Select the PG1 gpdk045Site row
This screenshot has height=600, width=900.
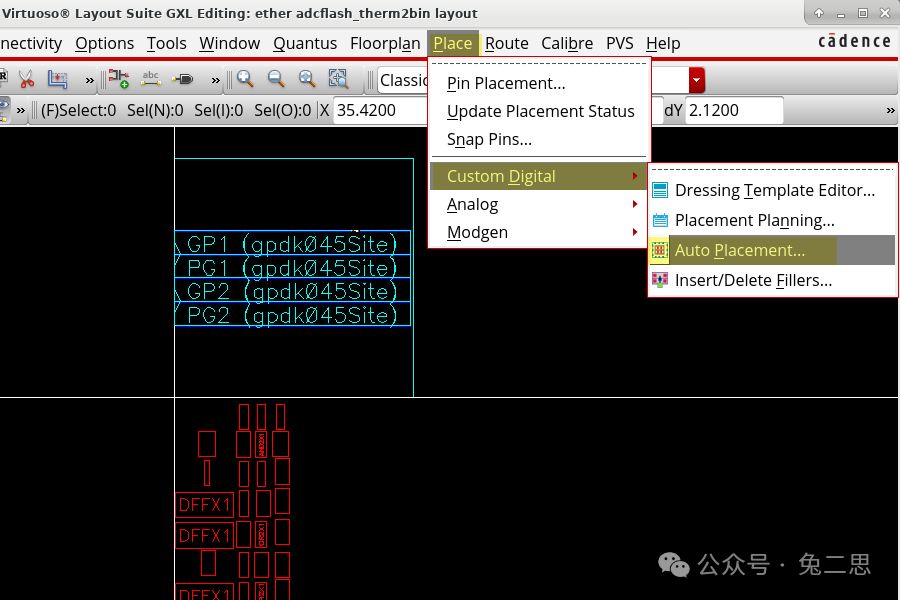click(293, 266)
